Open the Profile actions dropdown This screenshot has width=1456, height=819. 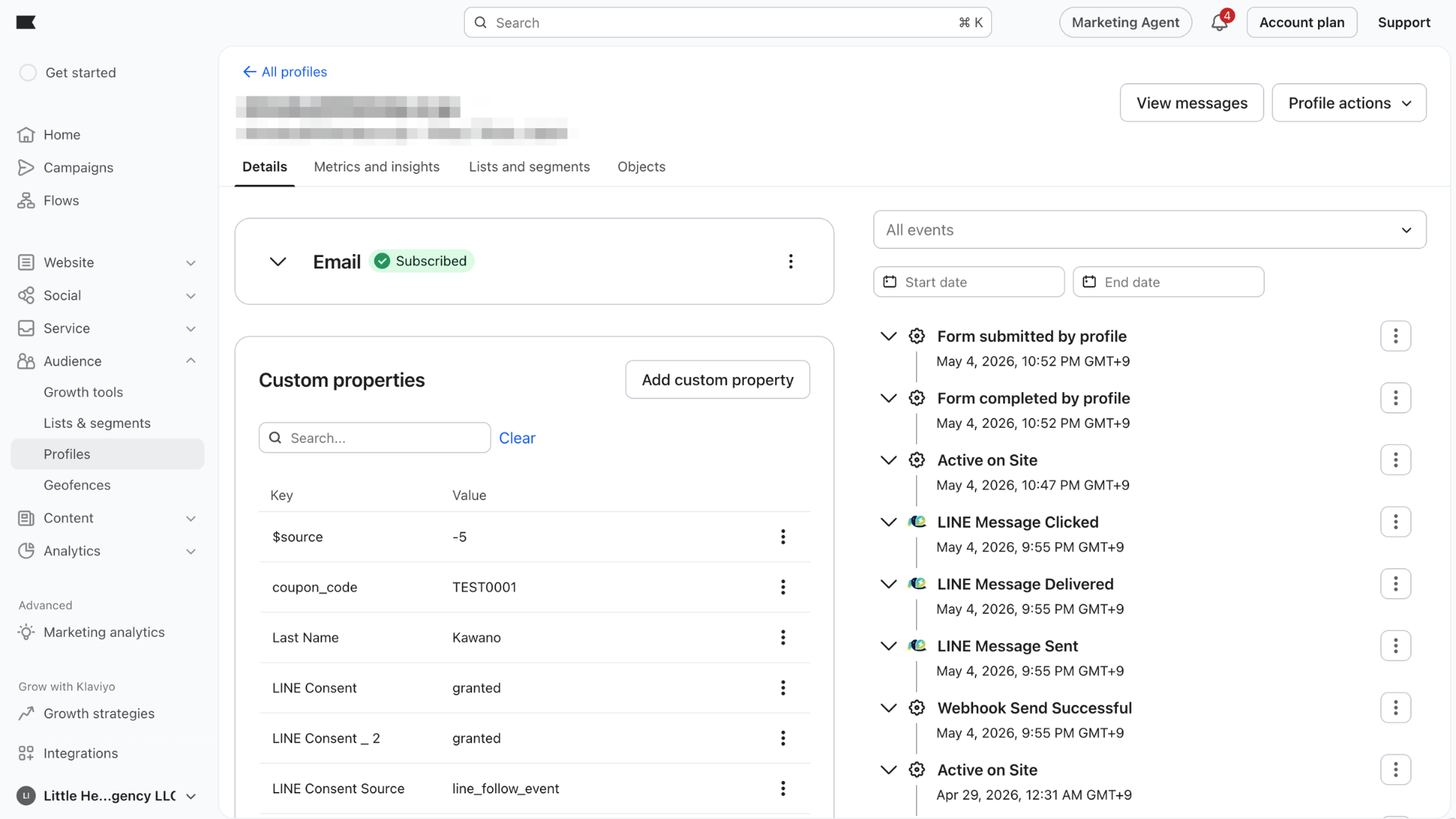pos(1348,102)
